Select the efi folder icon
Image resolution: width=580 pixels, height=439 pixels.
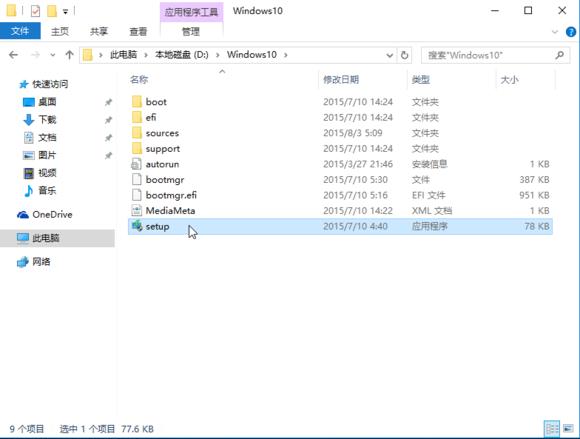pyautogui.click(x=136, y=117)
